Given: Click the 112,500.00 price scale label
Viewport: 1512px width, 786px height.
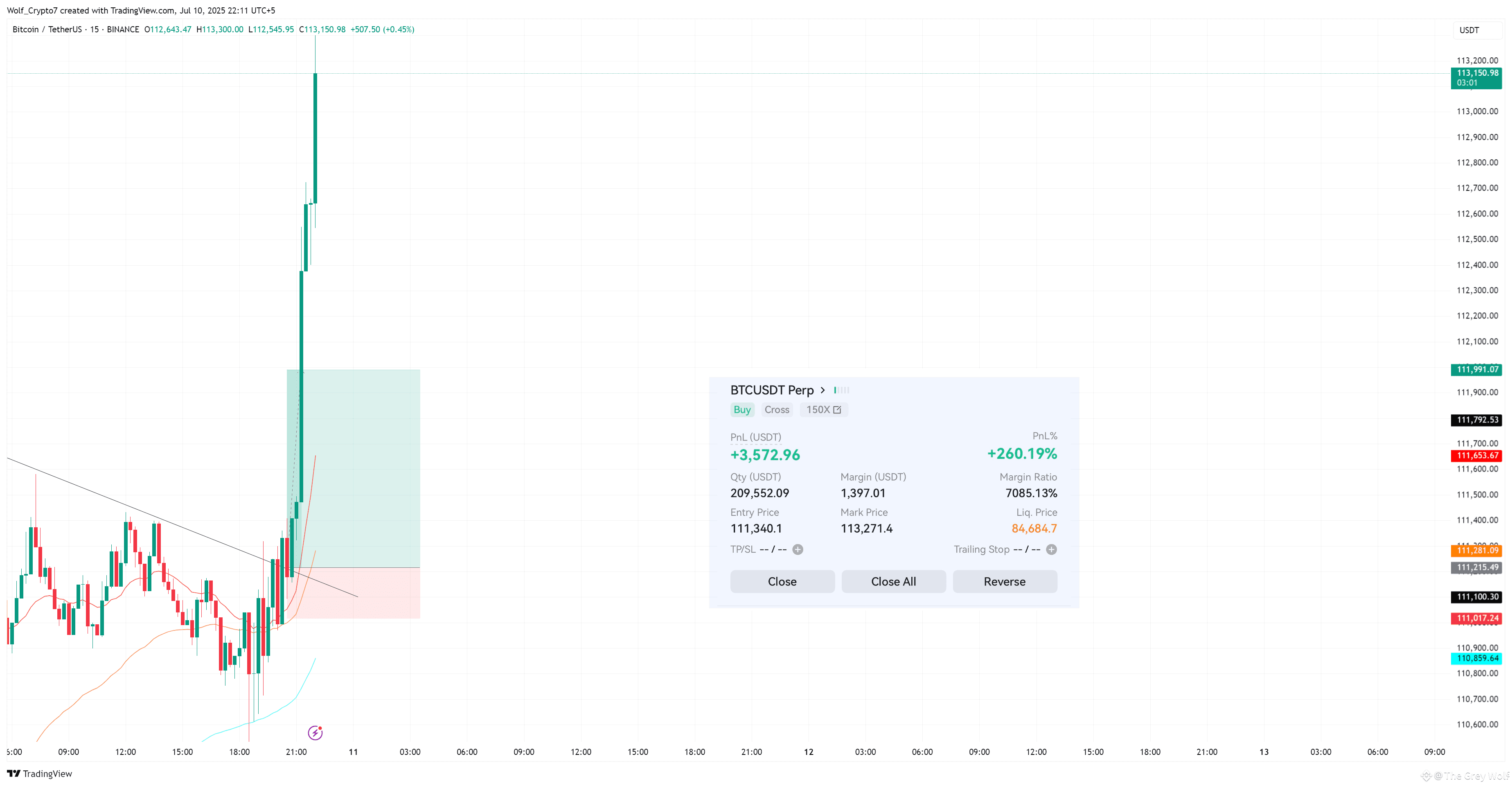Looking at the screenshot, I should 1477,239.
